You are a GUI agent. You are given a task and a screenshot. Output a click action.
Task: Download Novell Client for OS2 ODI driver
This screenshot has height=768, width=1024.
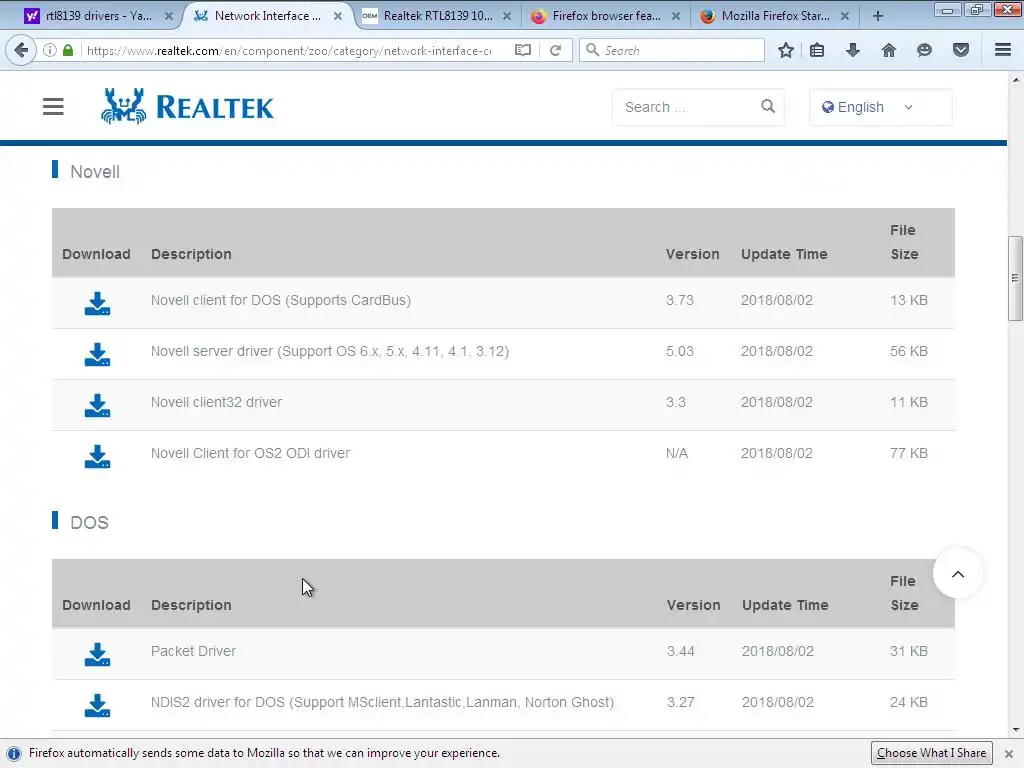[x=97, y=456]
